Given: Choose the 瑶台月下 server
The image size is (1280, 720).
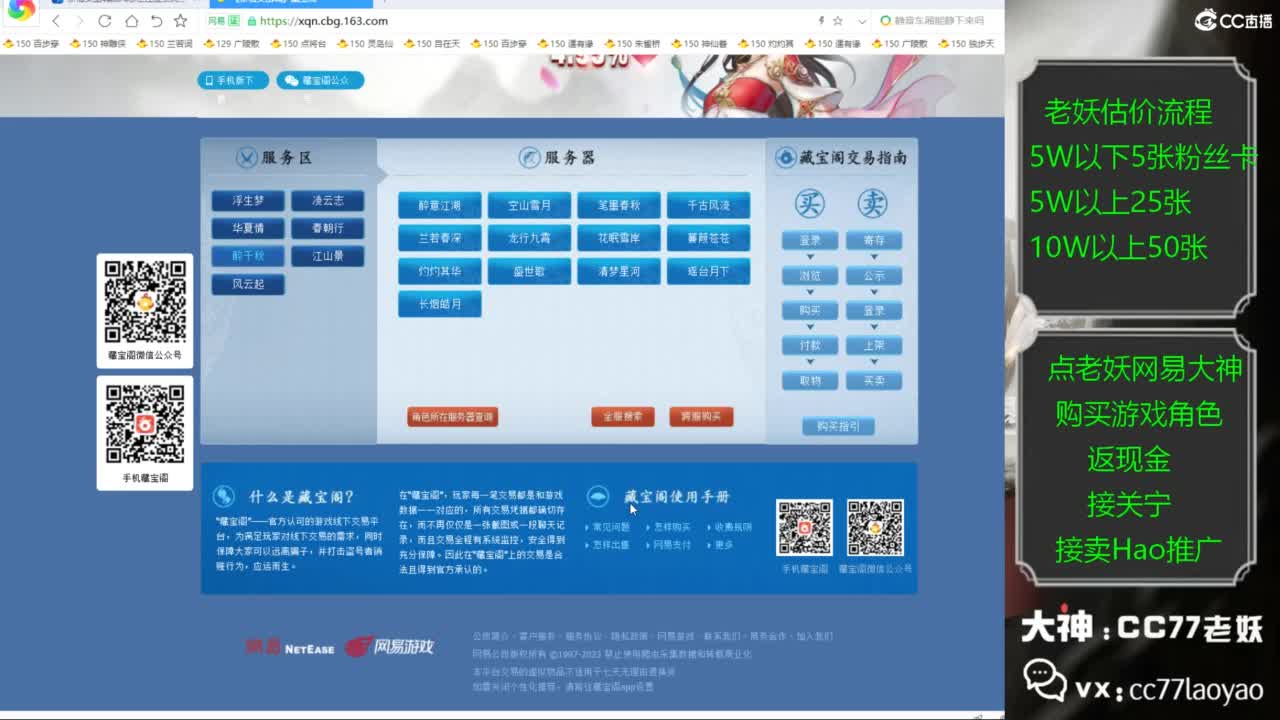Looking at the screenshot, I should coord(708,272).
